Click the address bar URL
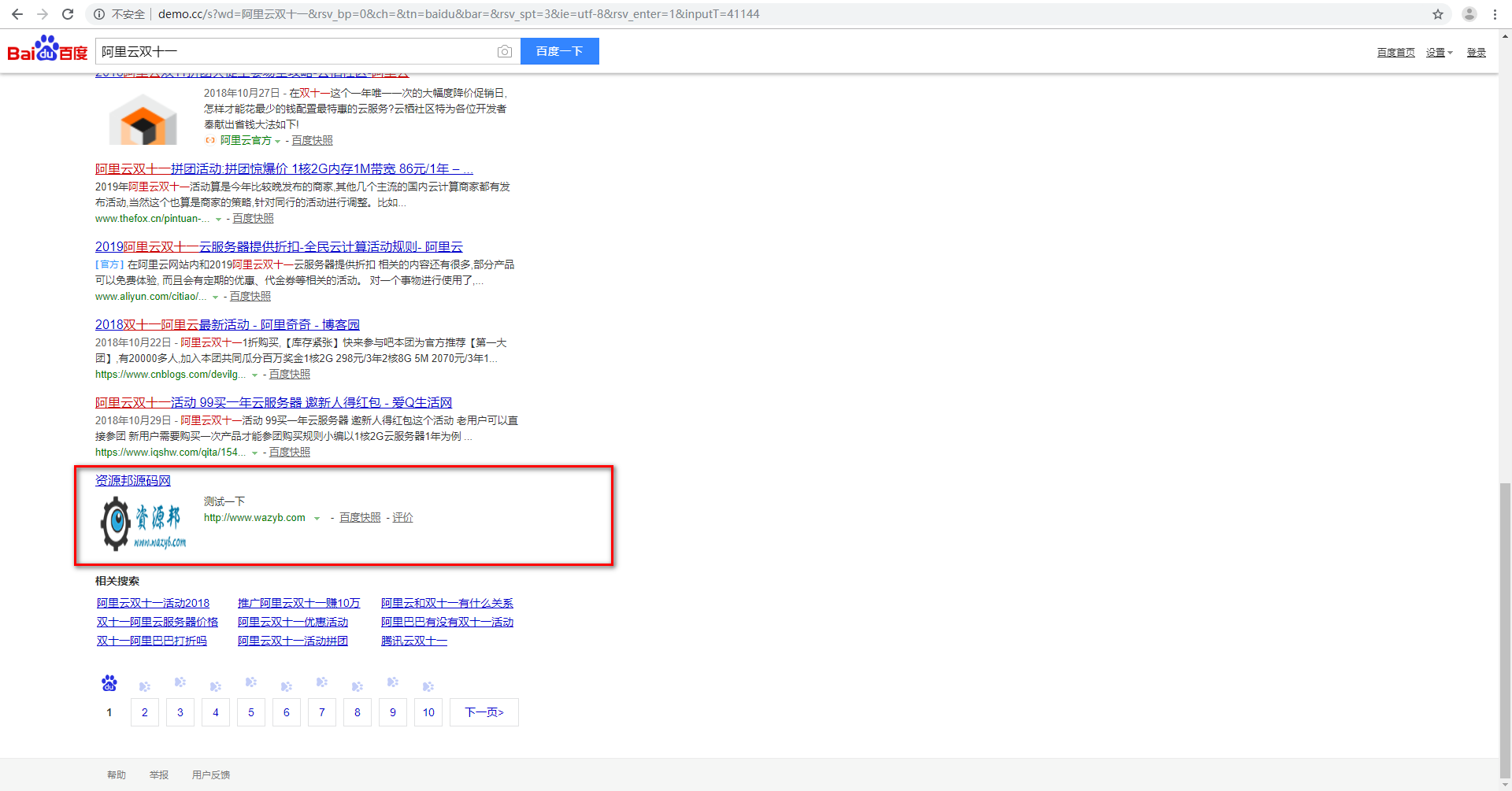Viewport: 1512px width, 791px height. coord(458,14)
